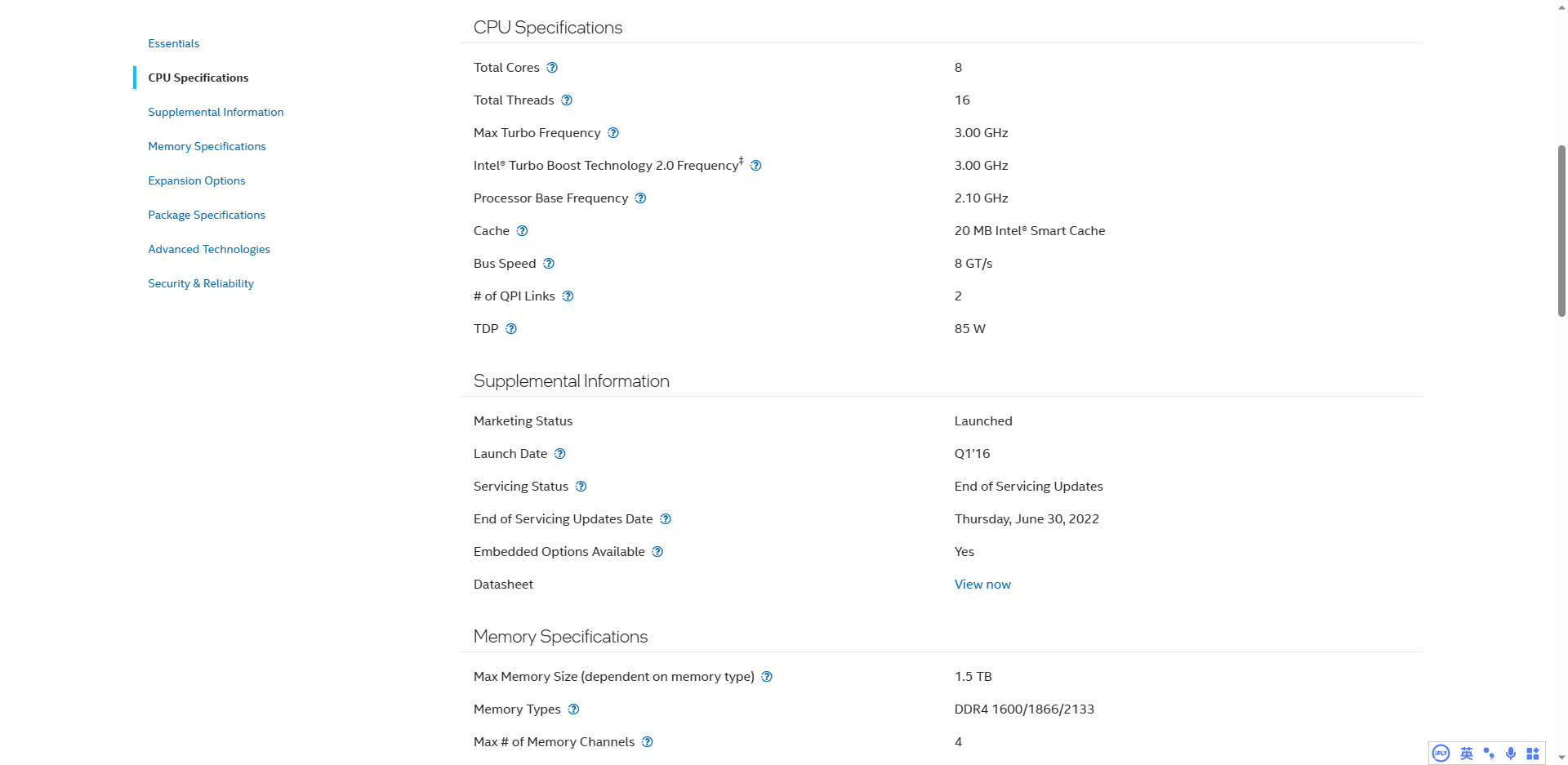Select Advanced Technologies in side navigation

tap(209, 249)
